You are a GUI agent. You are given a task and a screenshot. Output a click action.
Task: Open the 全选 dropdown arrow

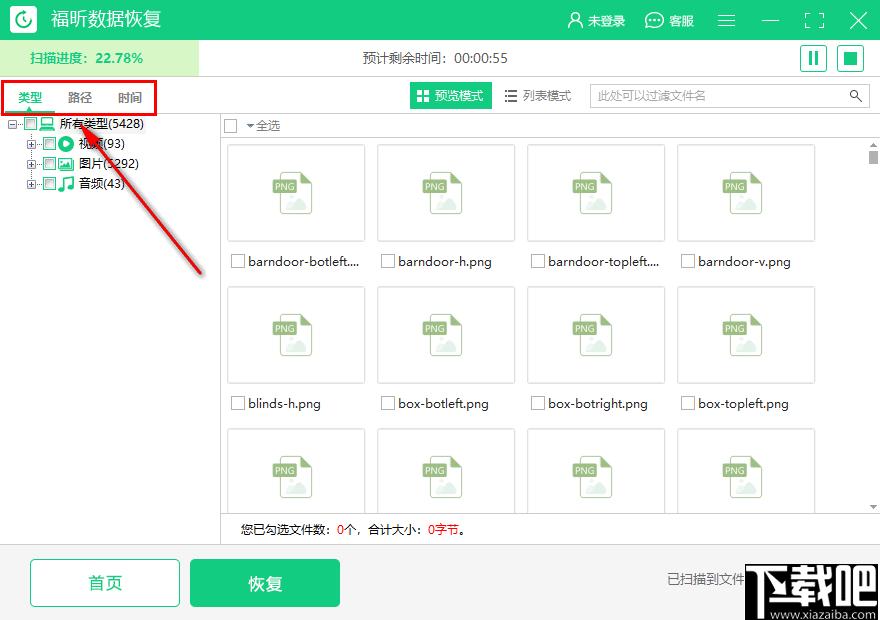(250, 126)
